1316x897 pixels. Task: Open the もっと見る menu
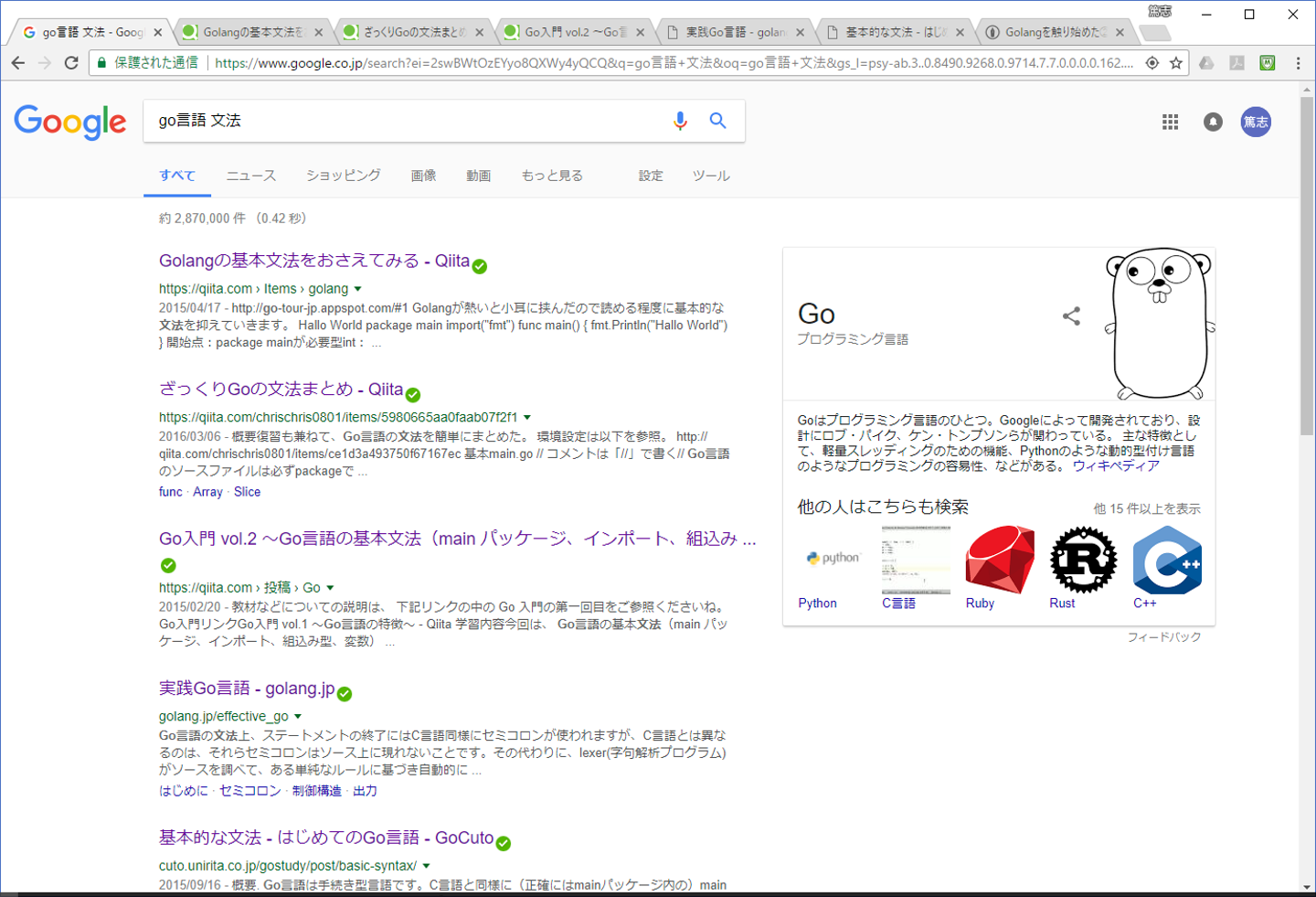point(552,176)
